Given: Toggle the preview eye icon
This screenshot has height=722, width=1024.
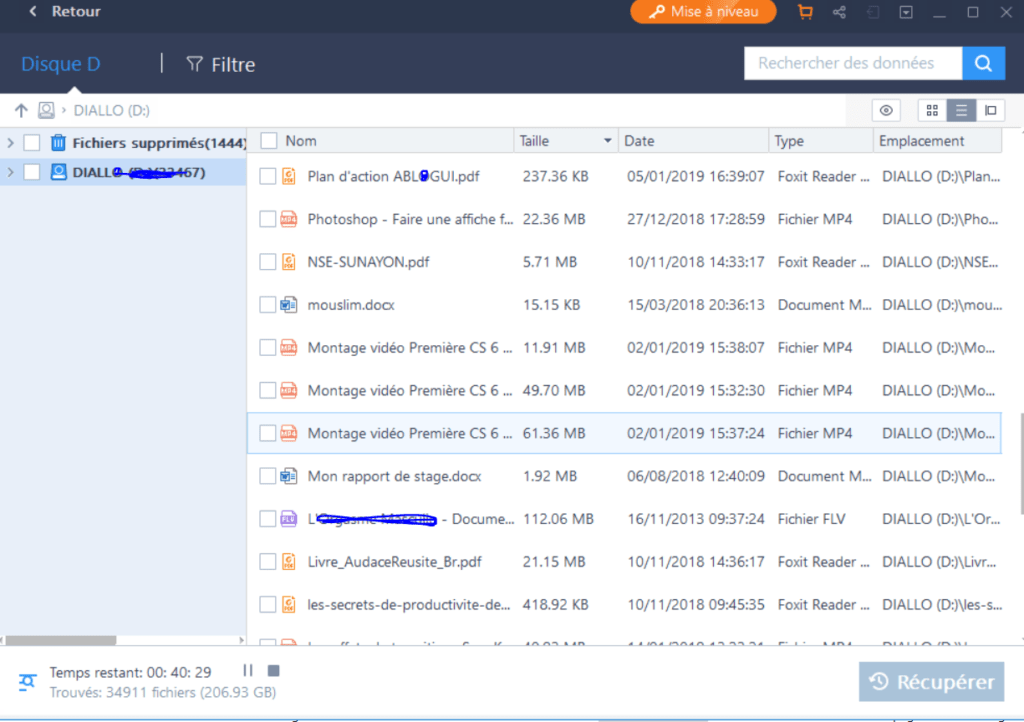Looking at the screenshot, I should pyautogui.click(x=886, y=110).
